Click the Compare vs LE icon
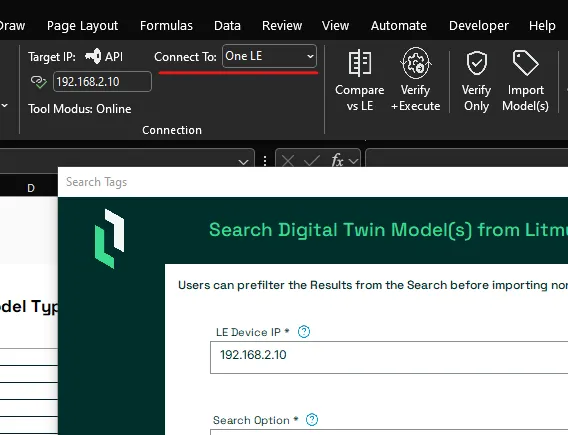Screen dimensions: 568x435 click(359, 63)
